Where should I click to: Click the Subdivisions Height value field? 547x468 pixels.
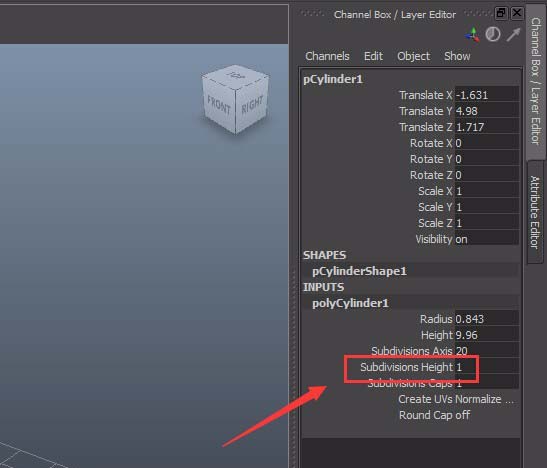(x=487, y=367)
